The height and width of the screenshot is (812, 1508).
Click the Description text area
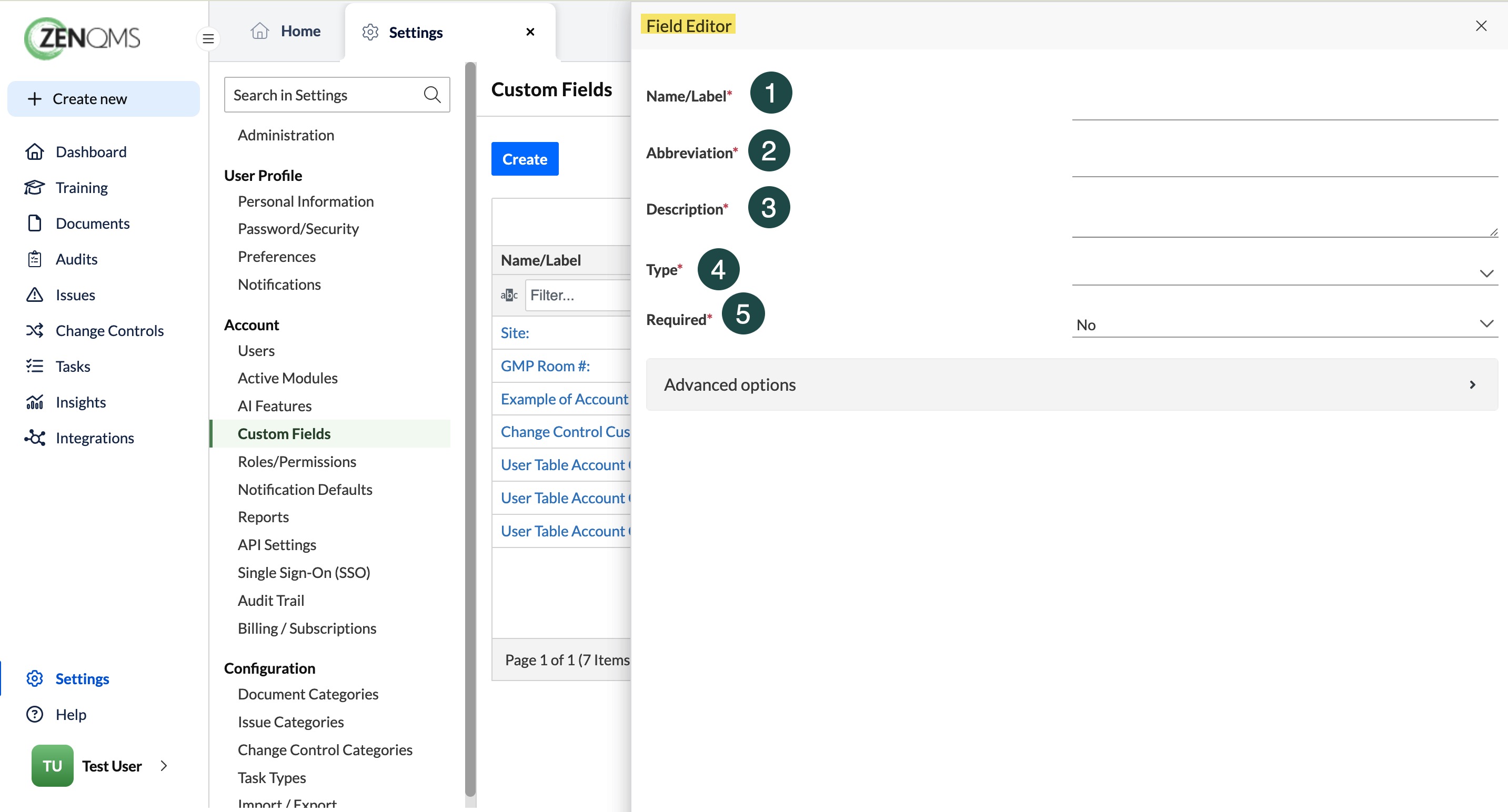click(x=1284, y=220)
